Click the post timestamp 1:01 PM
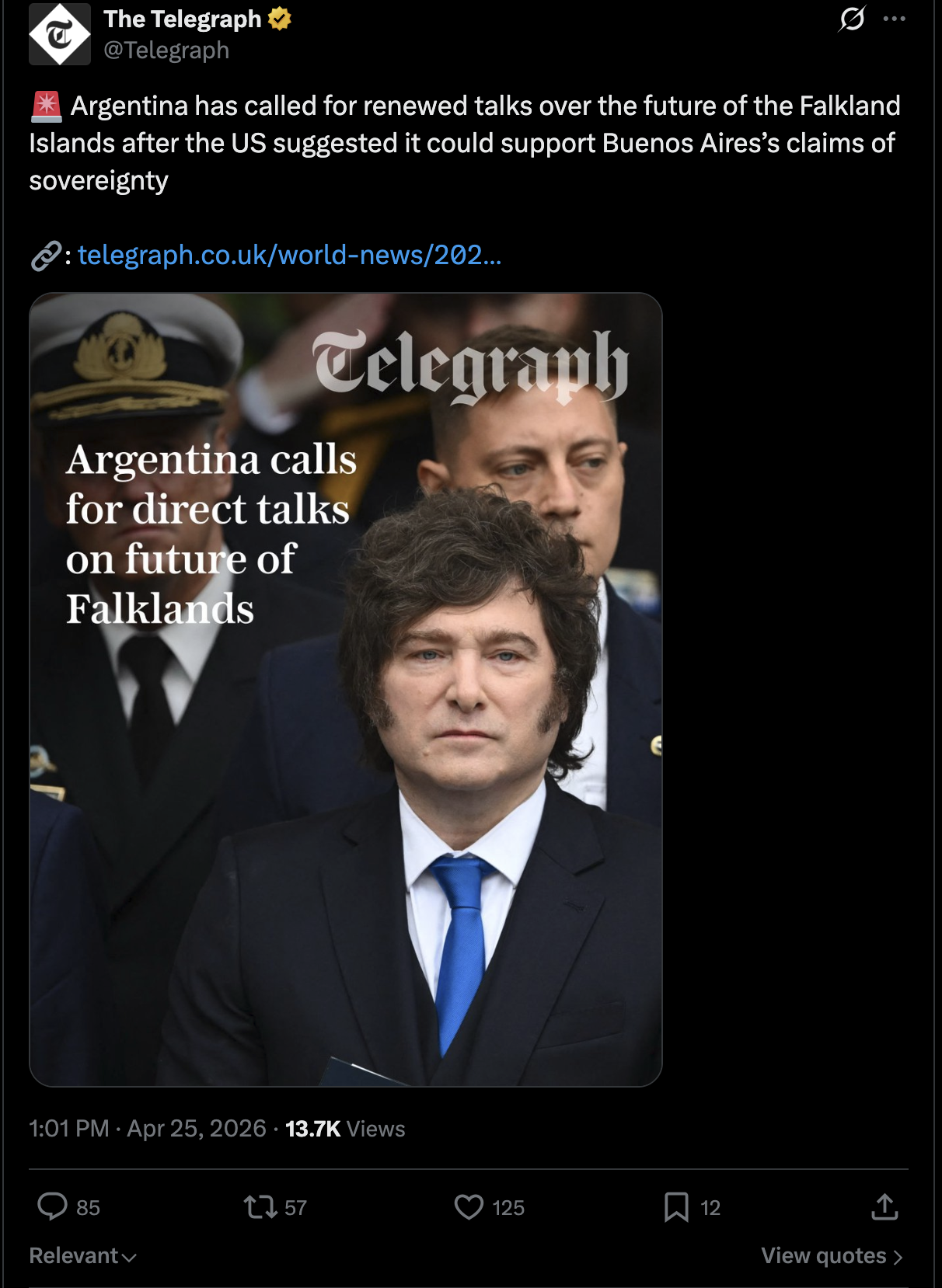942x1288 pixels. pyautogui.click(x=69, y=1128)
